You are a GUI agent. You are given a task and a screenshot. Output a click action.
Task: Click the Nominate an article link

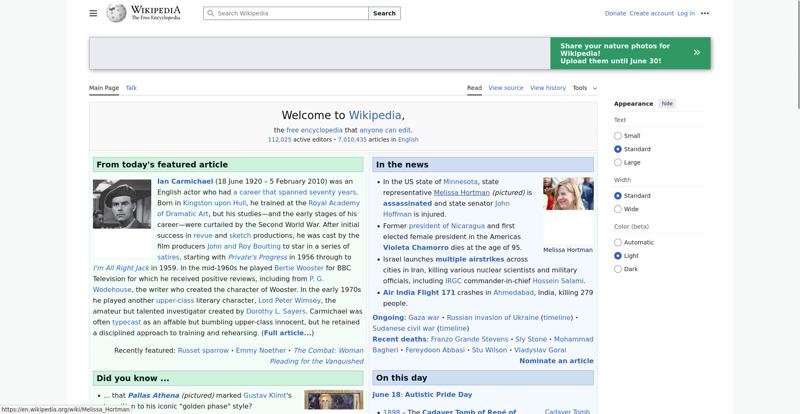point(556,361)
